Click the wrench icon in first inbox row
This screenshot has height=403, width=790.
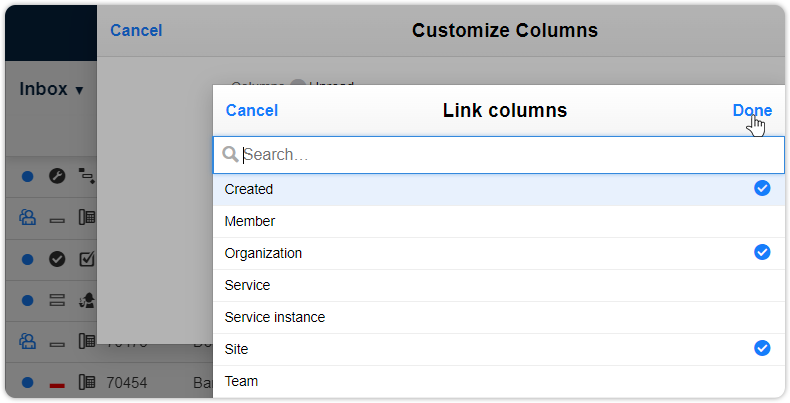point(57,176)
